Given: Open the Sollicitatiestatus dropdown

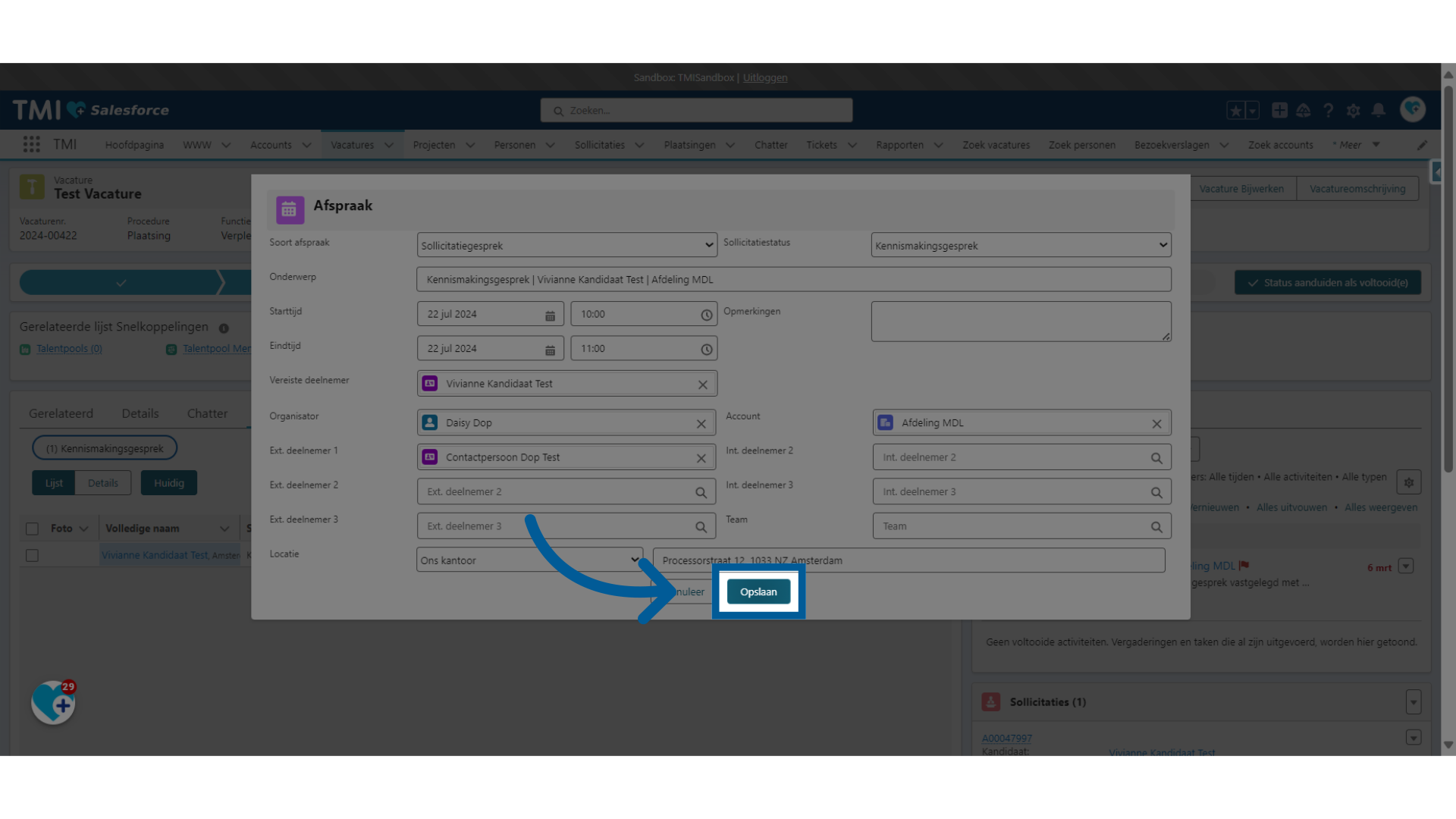Looking at the screenshot, I should point(1020,246).
